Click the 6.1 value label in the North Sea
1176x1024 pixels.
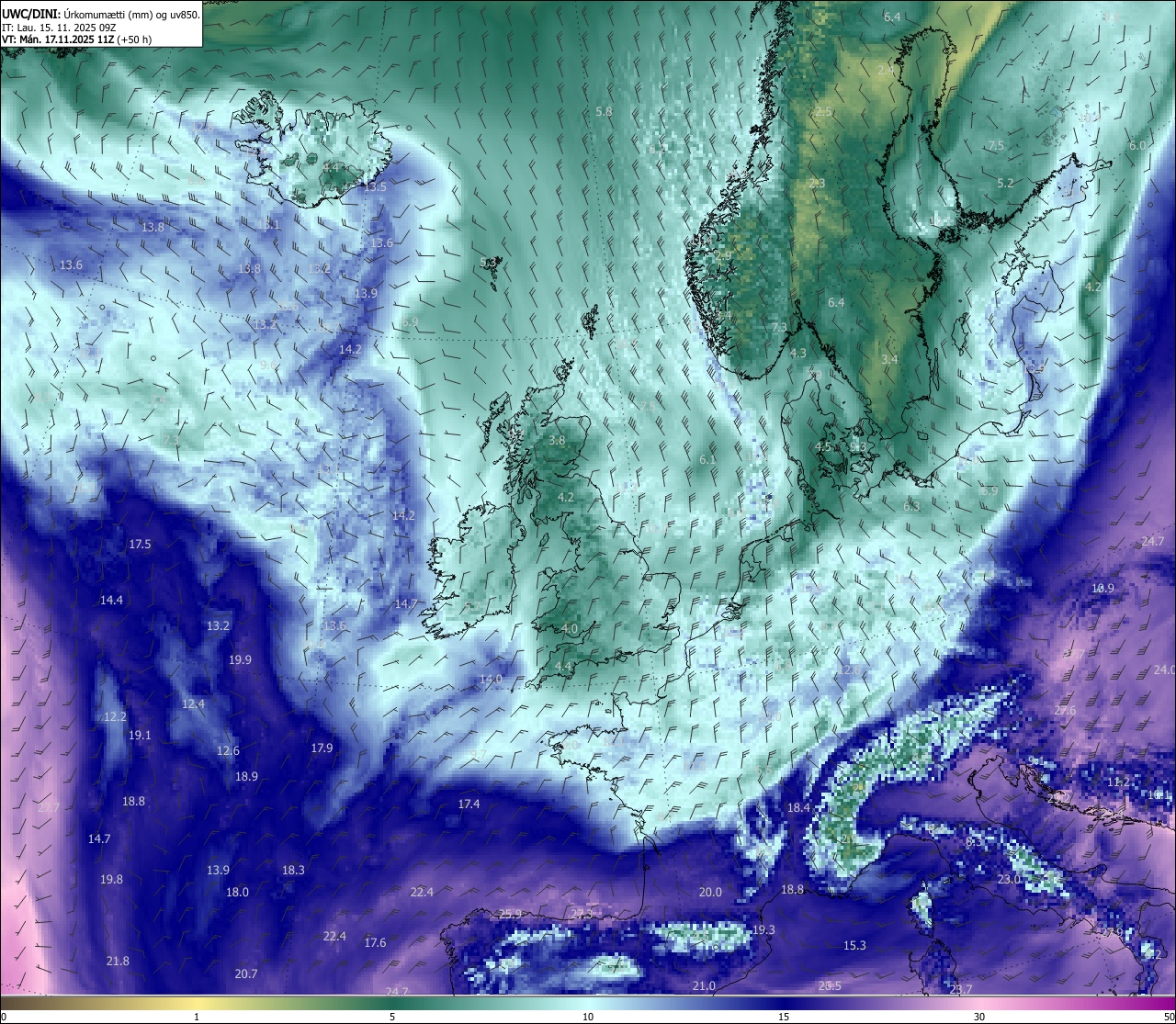707,460
